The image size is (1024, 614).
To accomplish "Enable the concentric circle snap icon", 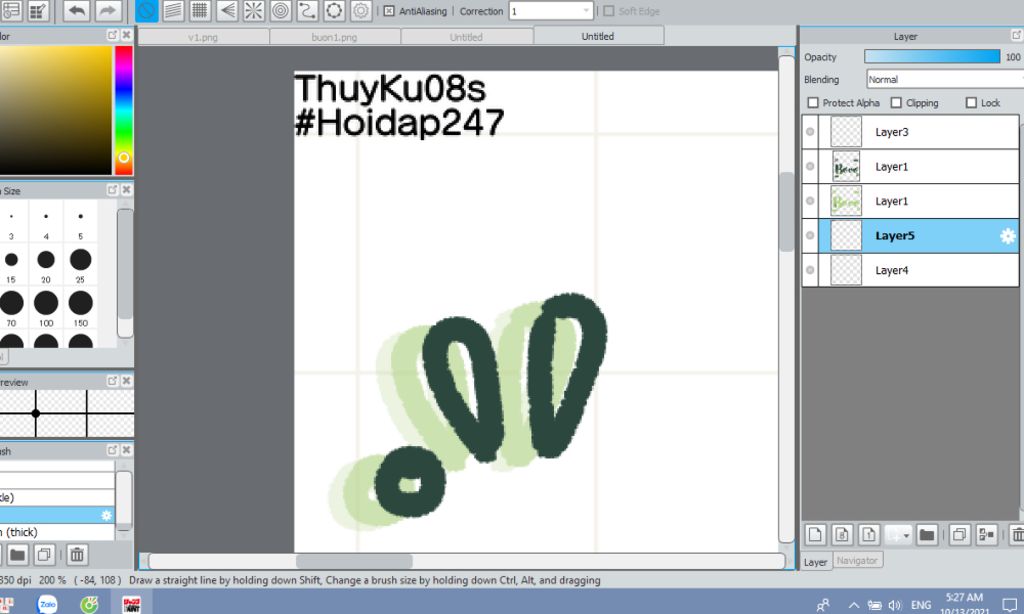I will 280,10.
